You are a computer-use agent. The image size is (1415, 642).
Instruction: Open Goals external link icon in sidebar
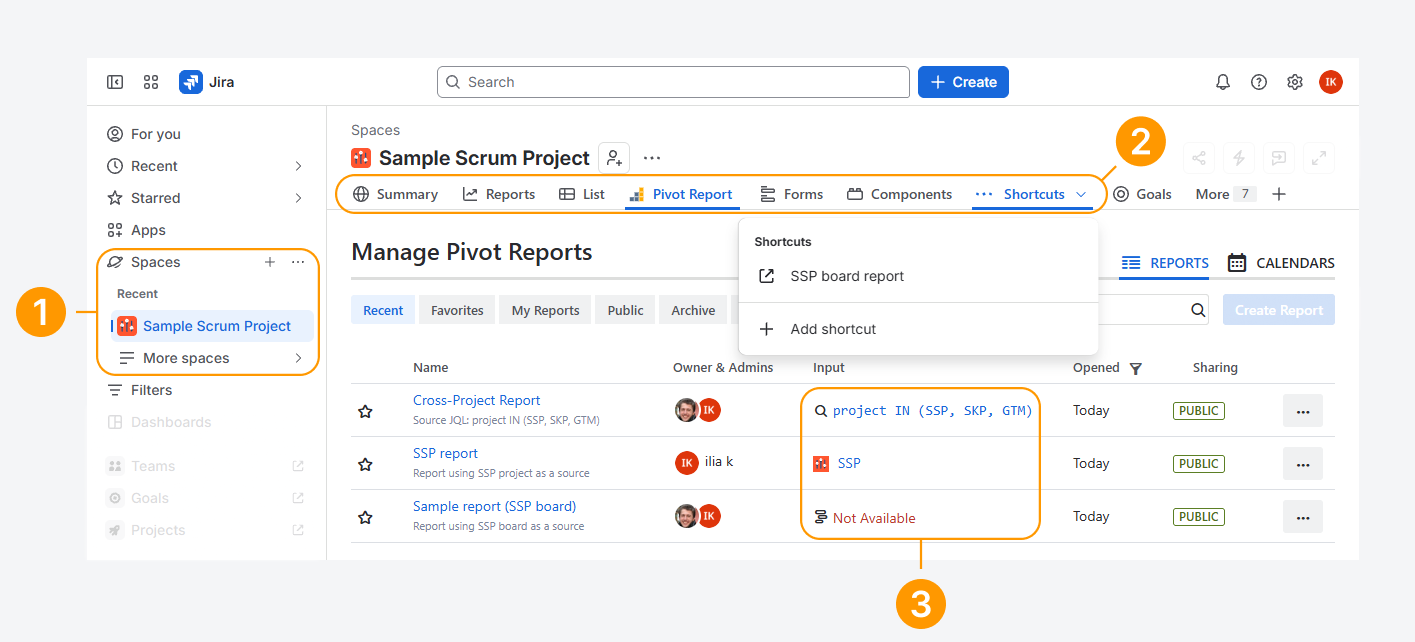[297, 498]
